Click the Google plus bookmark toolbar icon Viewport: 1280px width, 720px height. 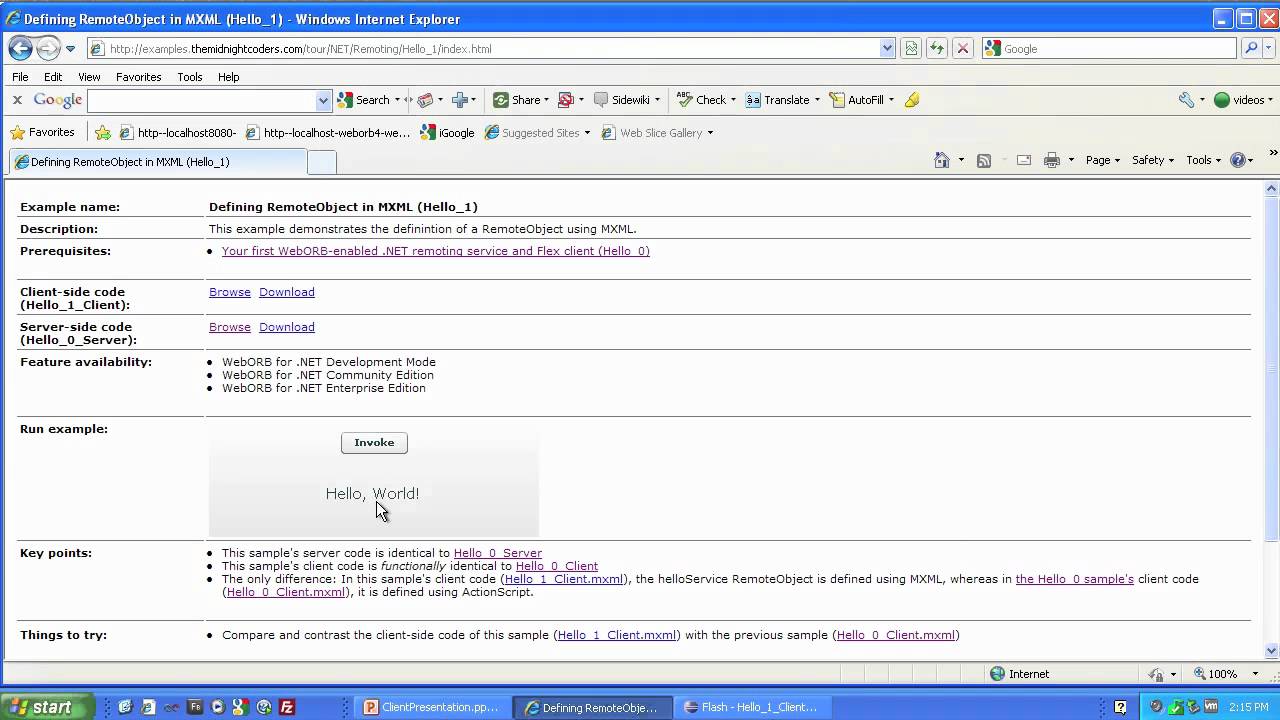coord(461,100)
